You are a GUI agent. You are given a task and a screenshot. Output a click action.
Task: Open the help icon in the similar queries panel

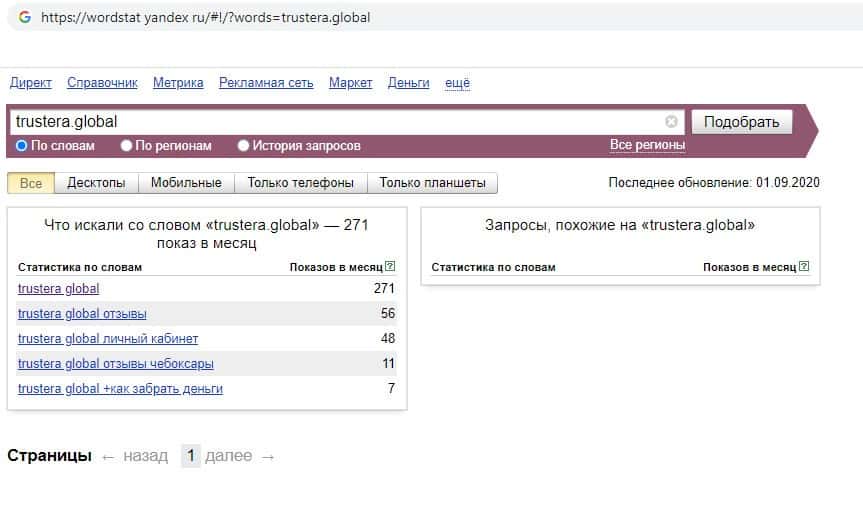coord(804,266)
